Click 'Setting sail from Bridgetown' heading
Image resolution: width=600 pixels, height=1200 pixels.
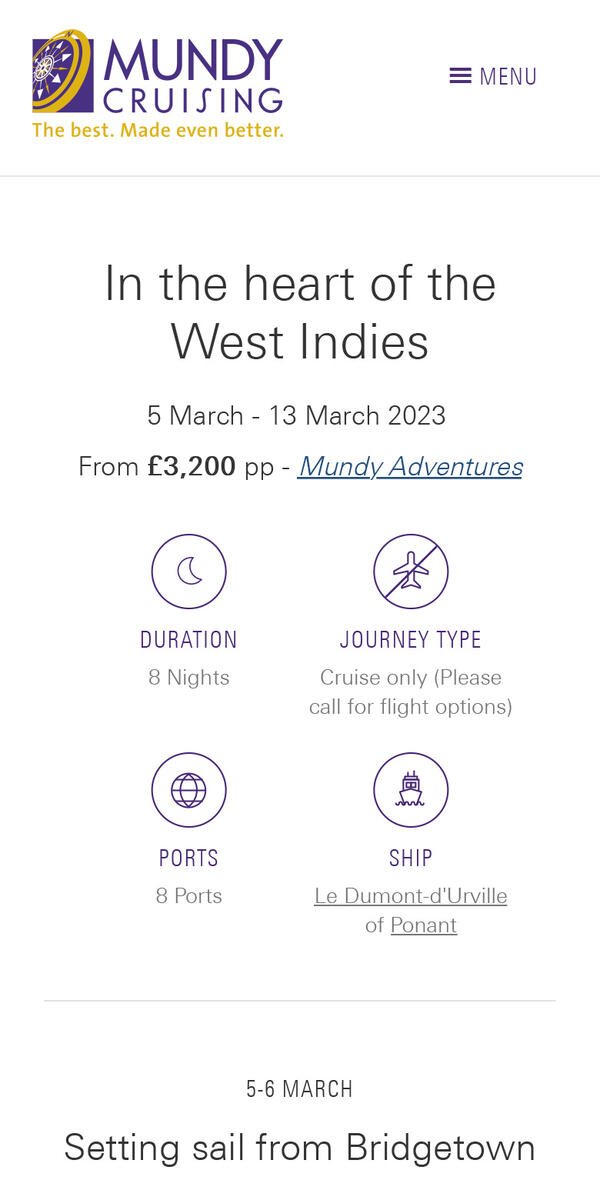click(300, 1147)
